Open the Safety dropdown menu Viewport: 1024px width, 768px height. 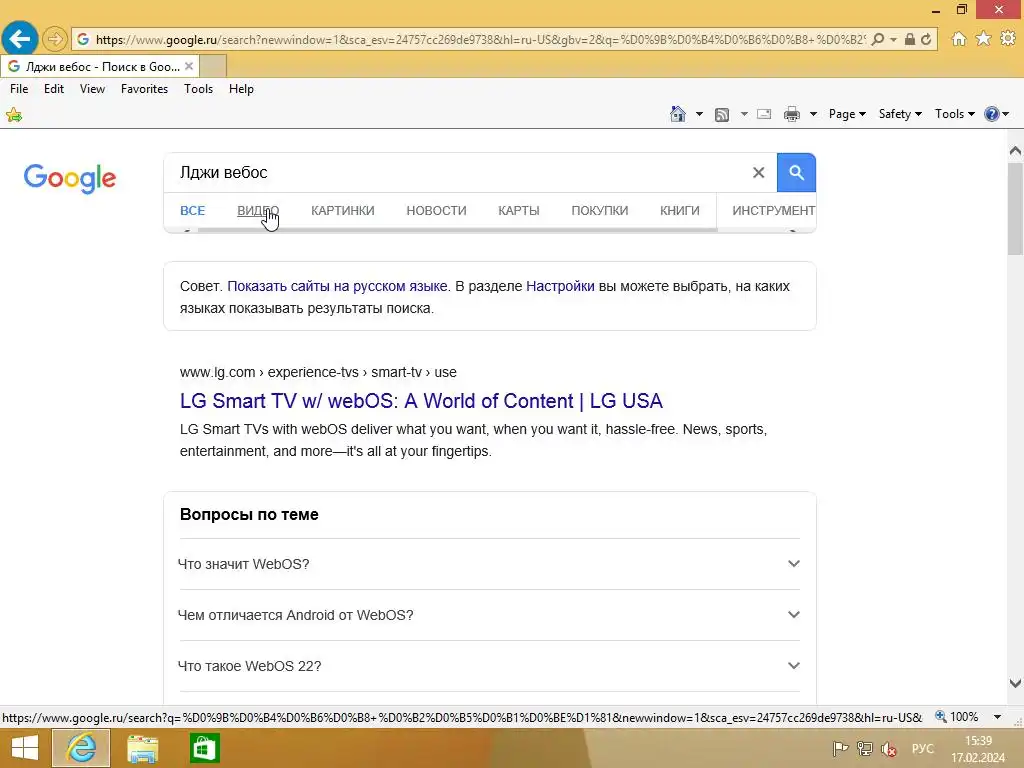coord(900,114)
